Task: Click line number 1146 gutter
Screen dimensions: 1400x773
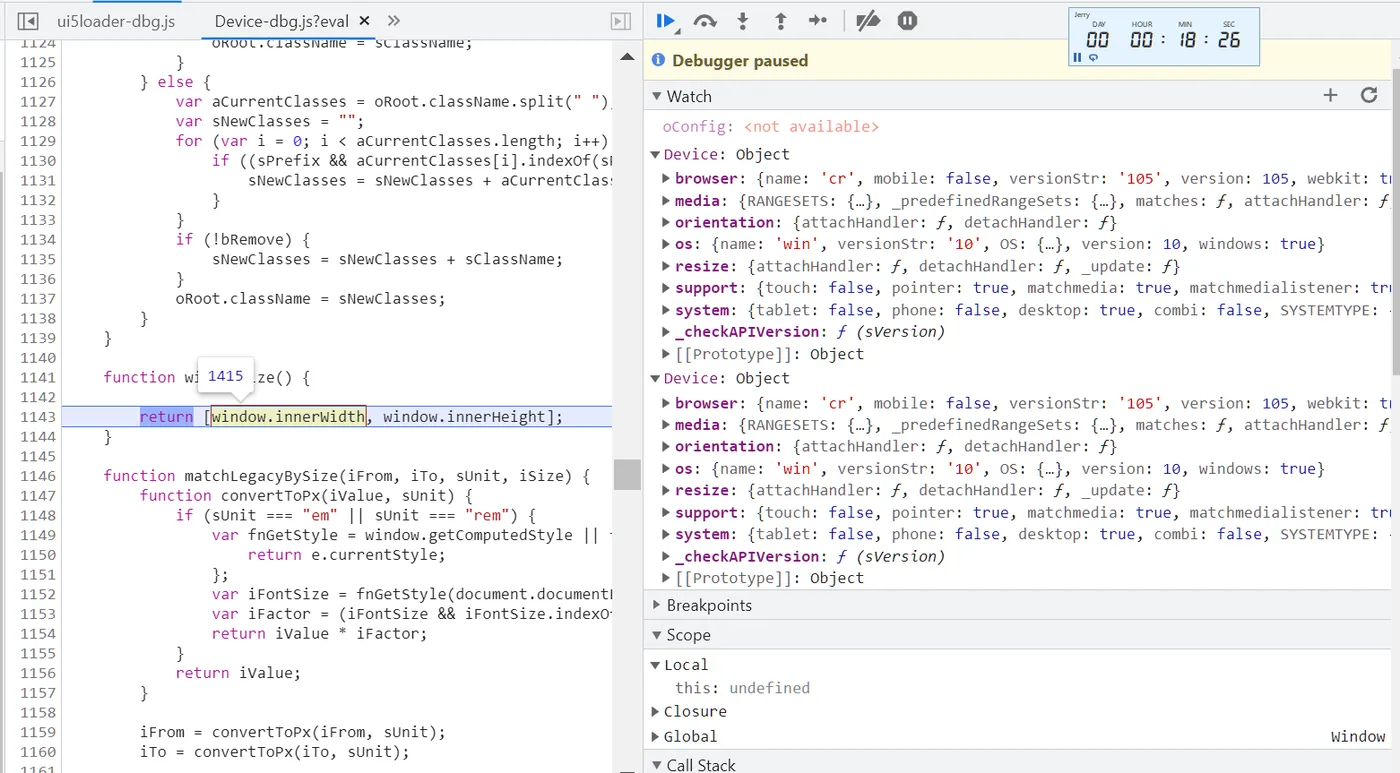Action: (x=38, y=476)
